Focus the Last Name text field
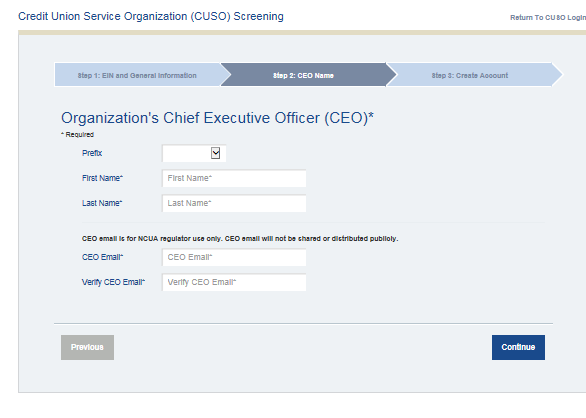 point(234,203)
